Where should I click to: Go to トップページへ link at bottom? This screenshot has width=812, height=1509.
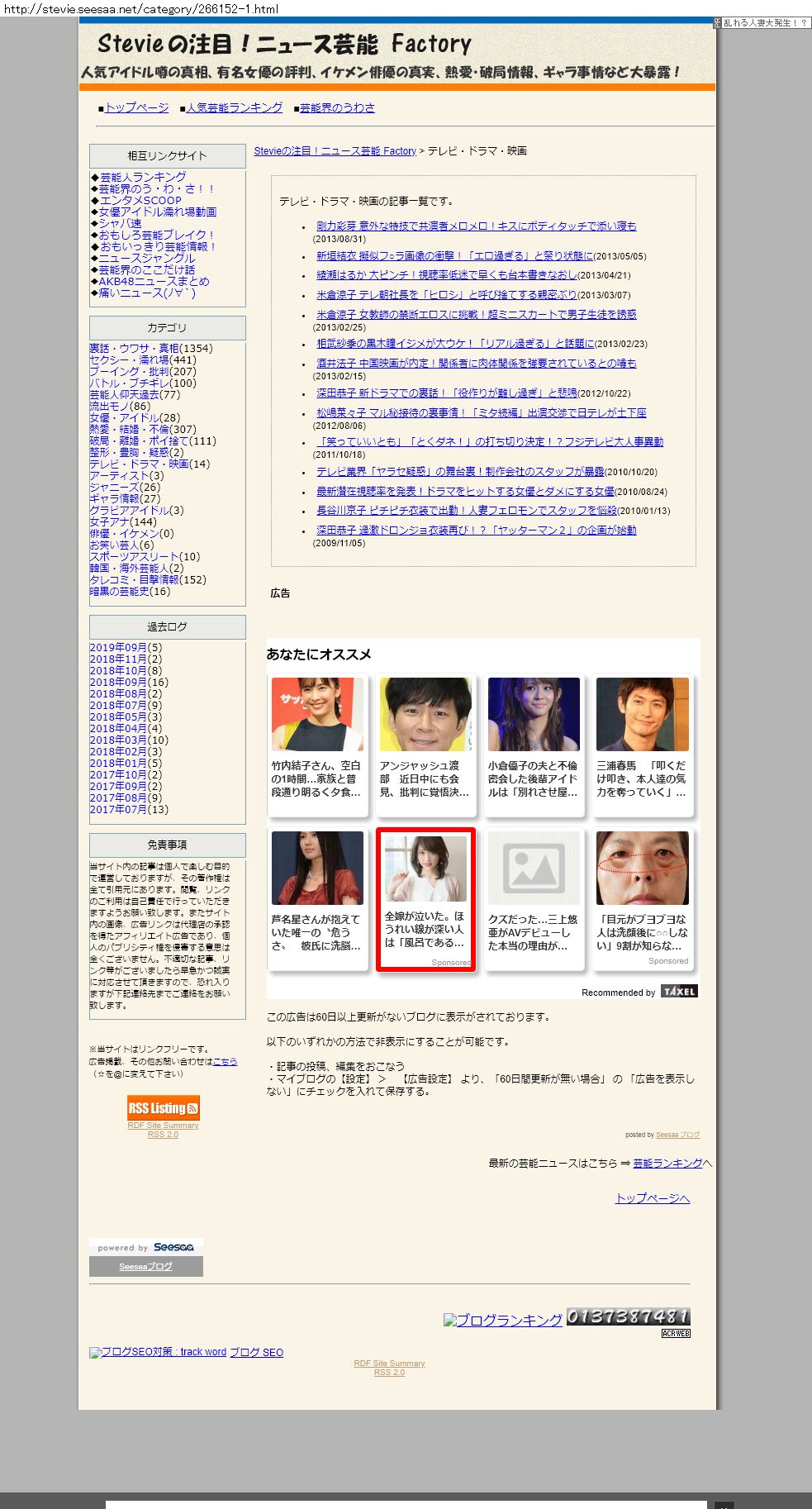653,1198
